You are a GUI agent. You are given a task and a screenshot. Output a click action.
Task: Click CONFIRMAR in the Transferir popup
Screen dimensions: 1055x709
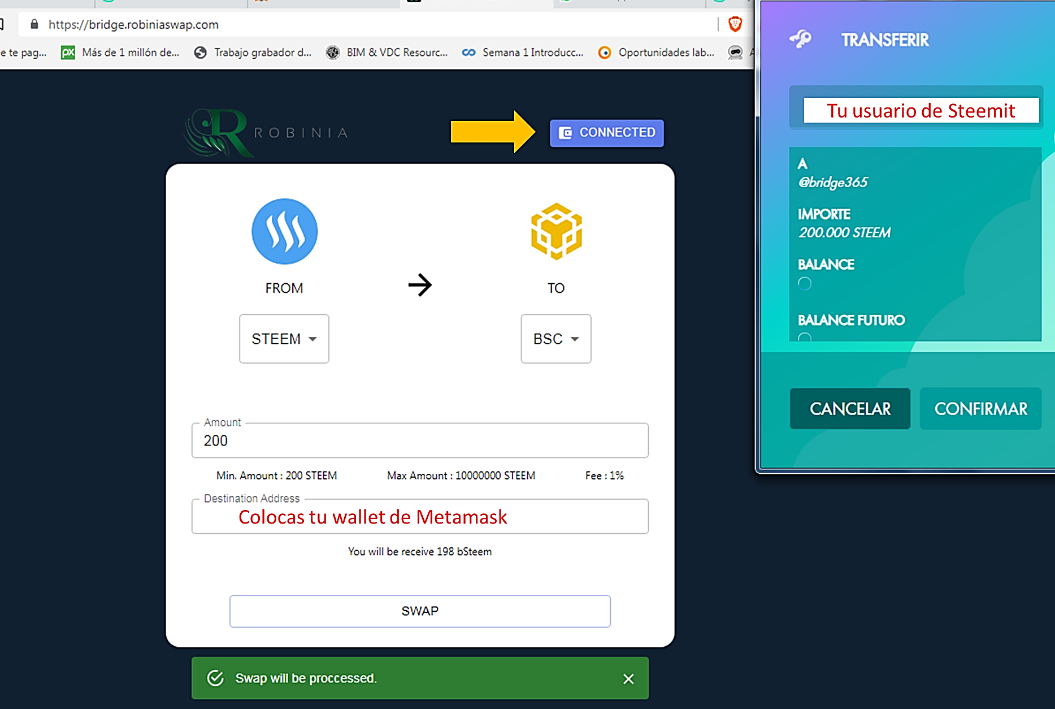(x=980, y=409)
